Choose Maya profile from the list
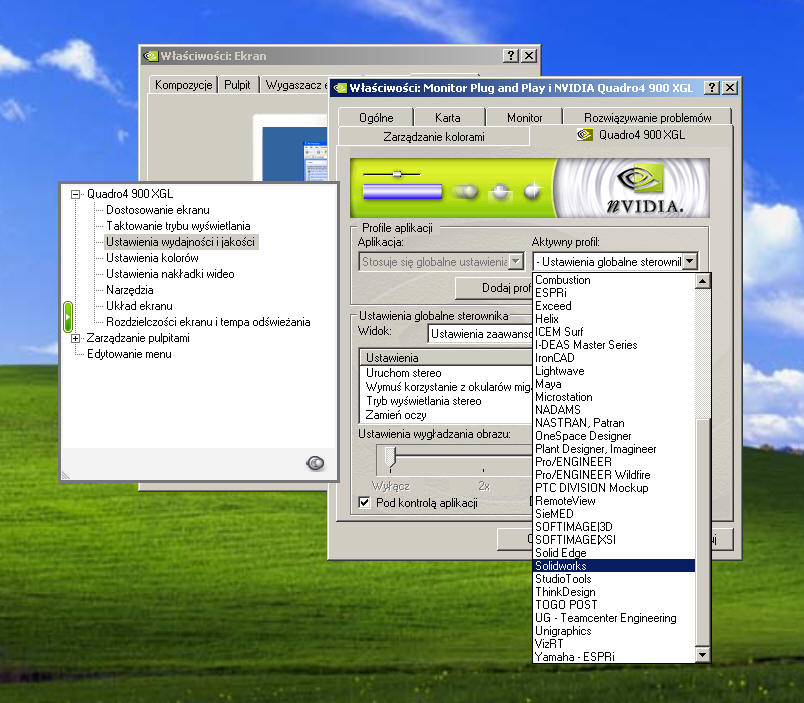Image resolution: width=804 pixels, height=703 pixels. [614, 384]
